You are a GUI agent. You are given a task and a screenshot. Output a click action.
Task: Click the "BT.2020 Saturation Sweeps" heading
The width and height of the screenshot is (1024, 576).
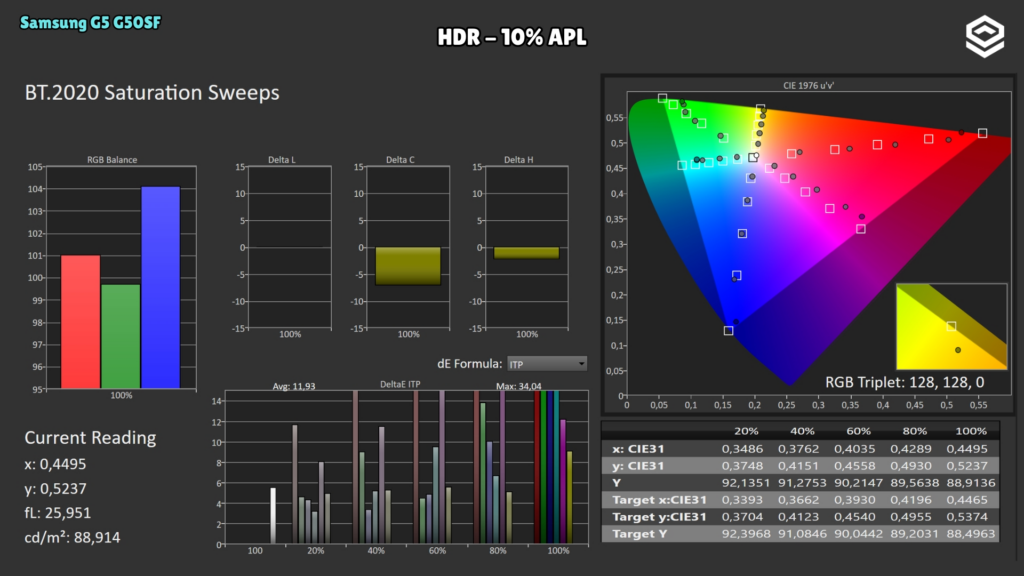(x=152, y=93)
